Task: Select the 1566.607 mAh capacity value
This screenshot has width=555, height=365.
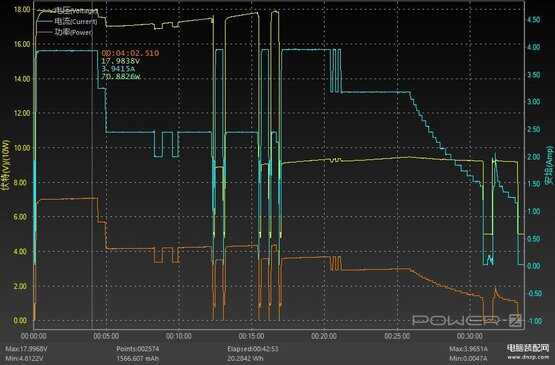Action: pyautogui.click(x=138, y=358)
